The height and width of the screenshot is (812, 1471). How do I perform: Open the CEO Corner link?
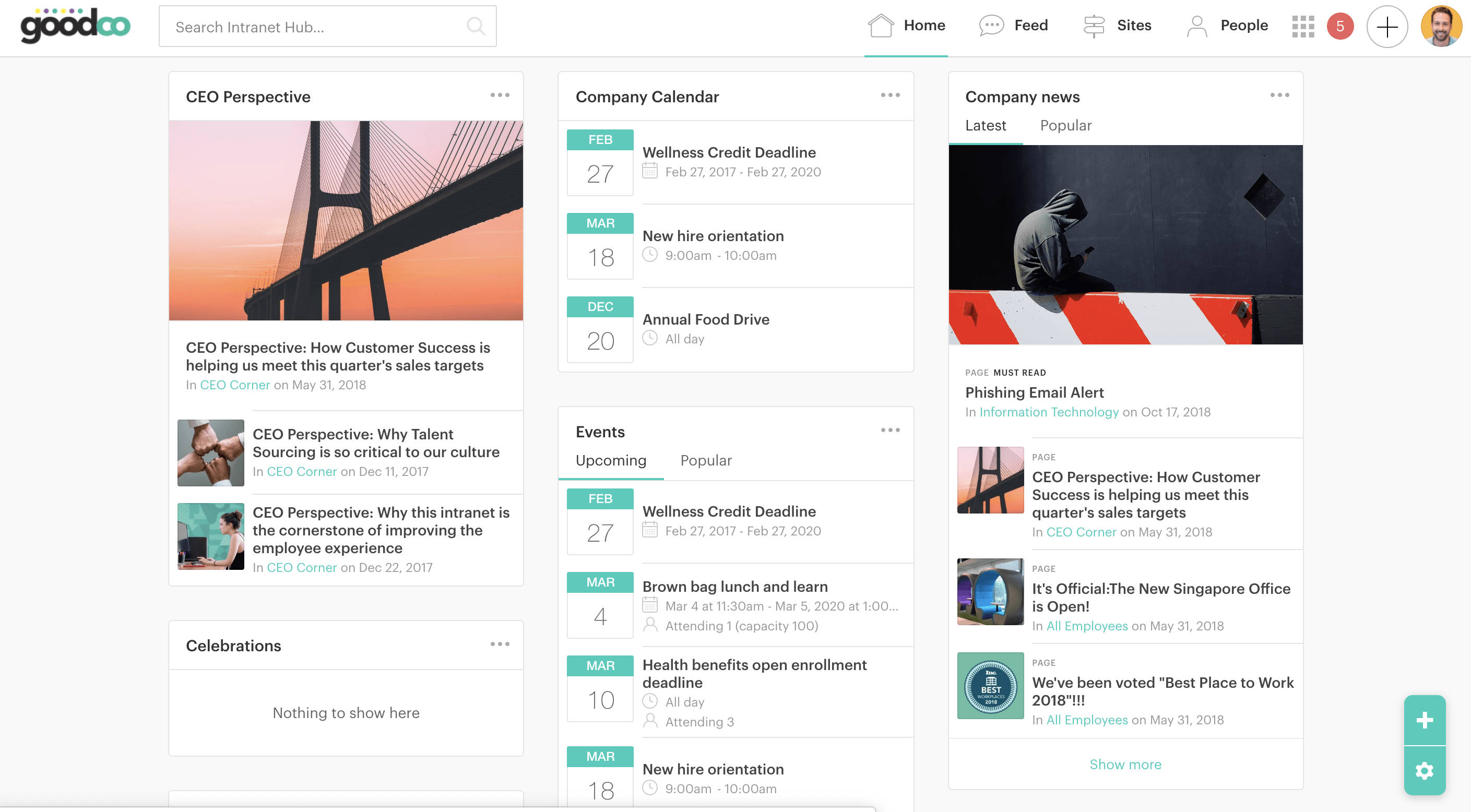(x=235, y=384)
